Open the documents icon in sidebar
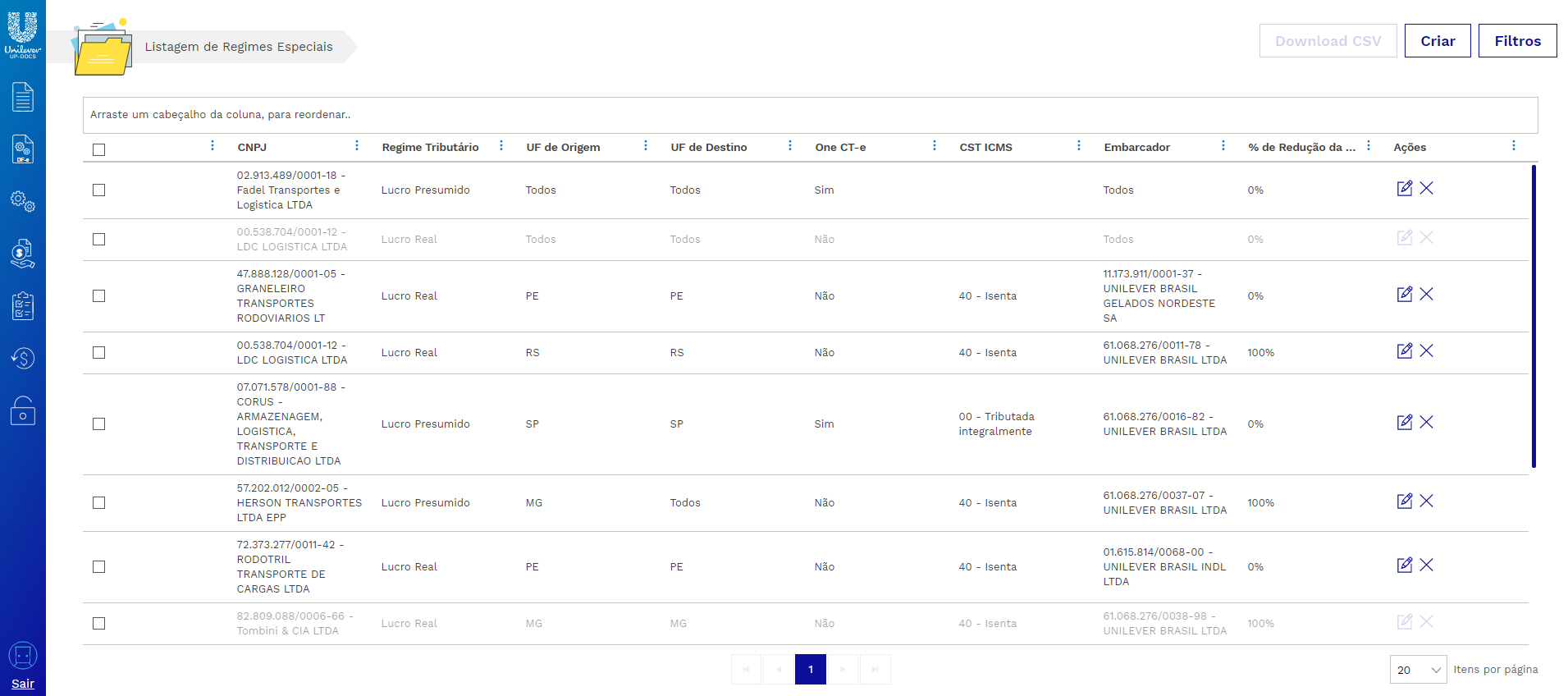The height and width of the screenshot is (696, 1568). [23, 97]
